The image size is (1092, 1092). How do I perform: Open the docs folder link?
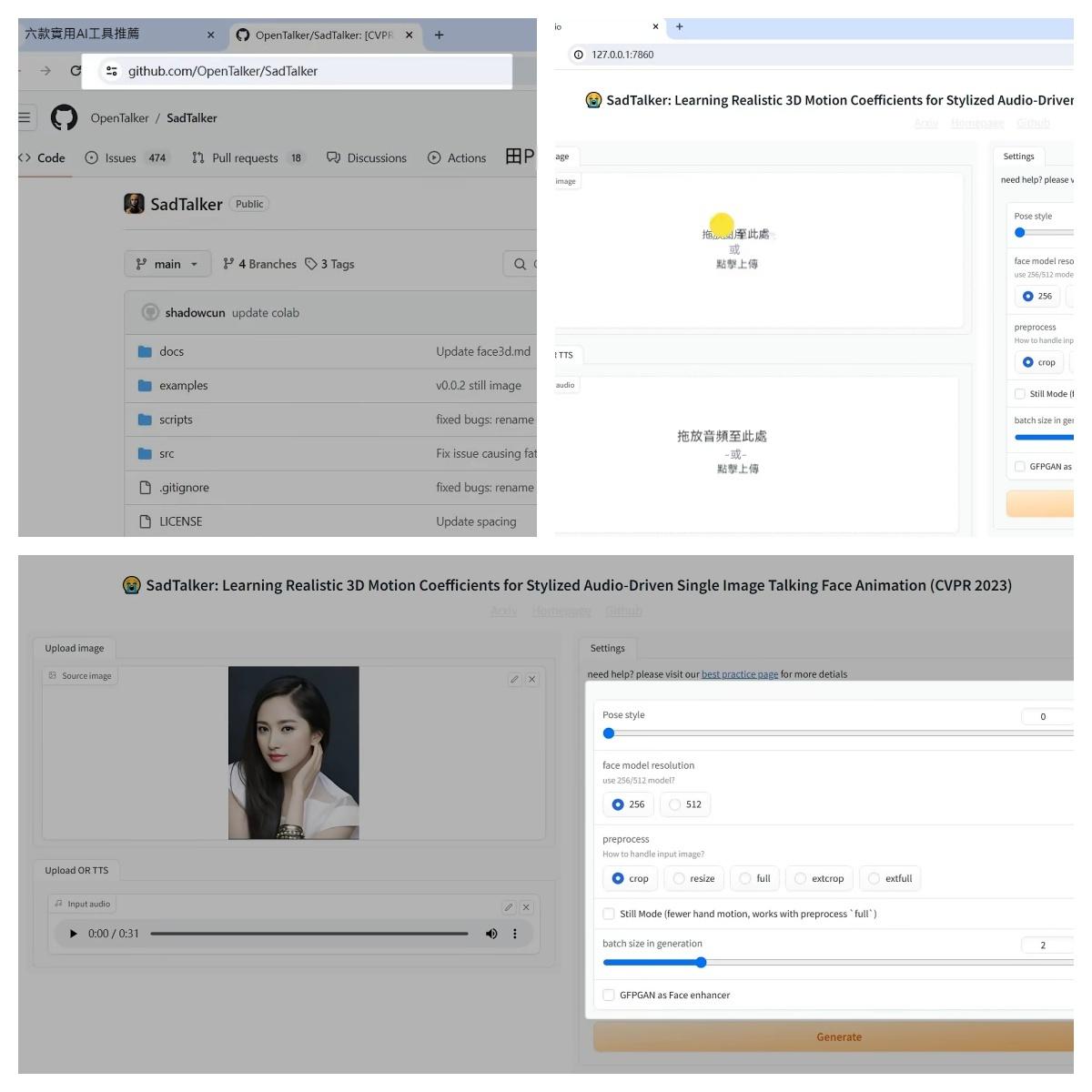(172, 351)
